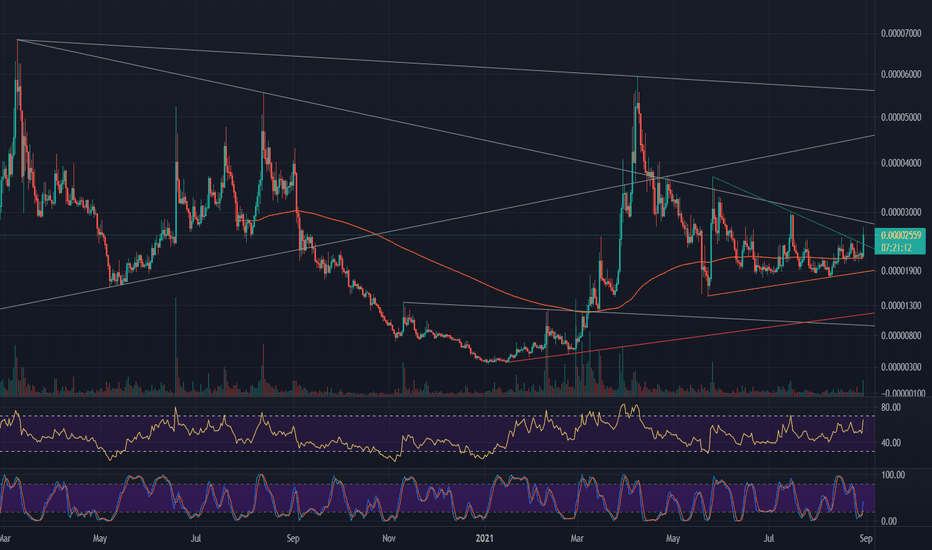
Task: Click the 0.00000800 price axis label
Action: [901, 336]
